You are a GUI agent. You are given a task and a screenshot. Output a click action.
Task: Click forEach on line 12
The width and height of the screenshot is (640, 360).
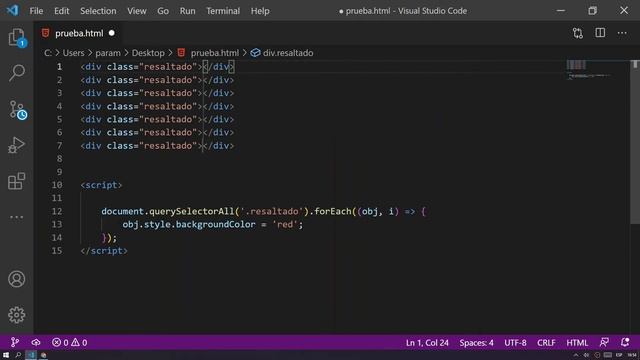coord(333,211)
